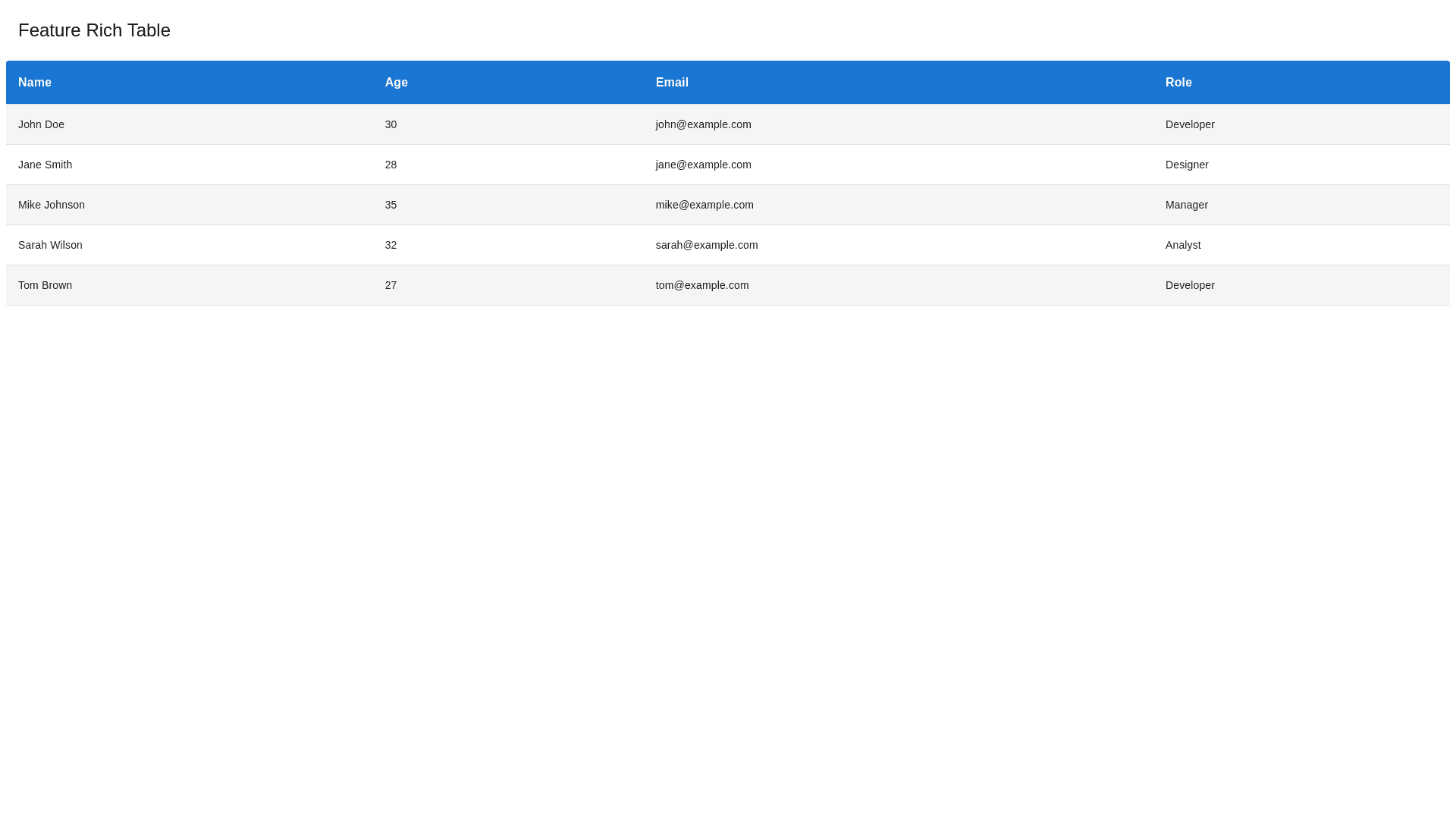The width and height of the screenshot is (1456, 819).
Task: Select the Role column header
Action: pyautogui.click(x=1178, y=83)
